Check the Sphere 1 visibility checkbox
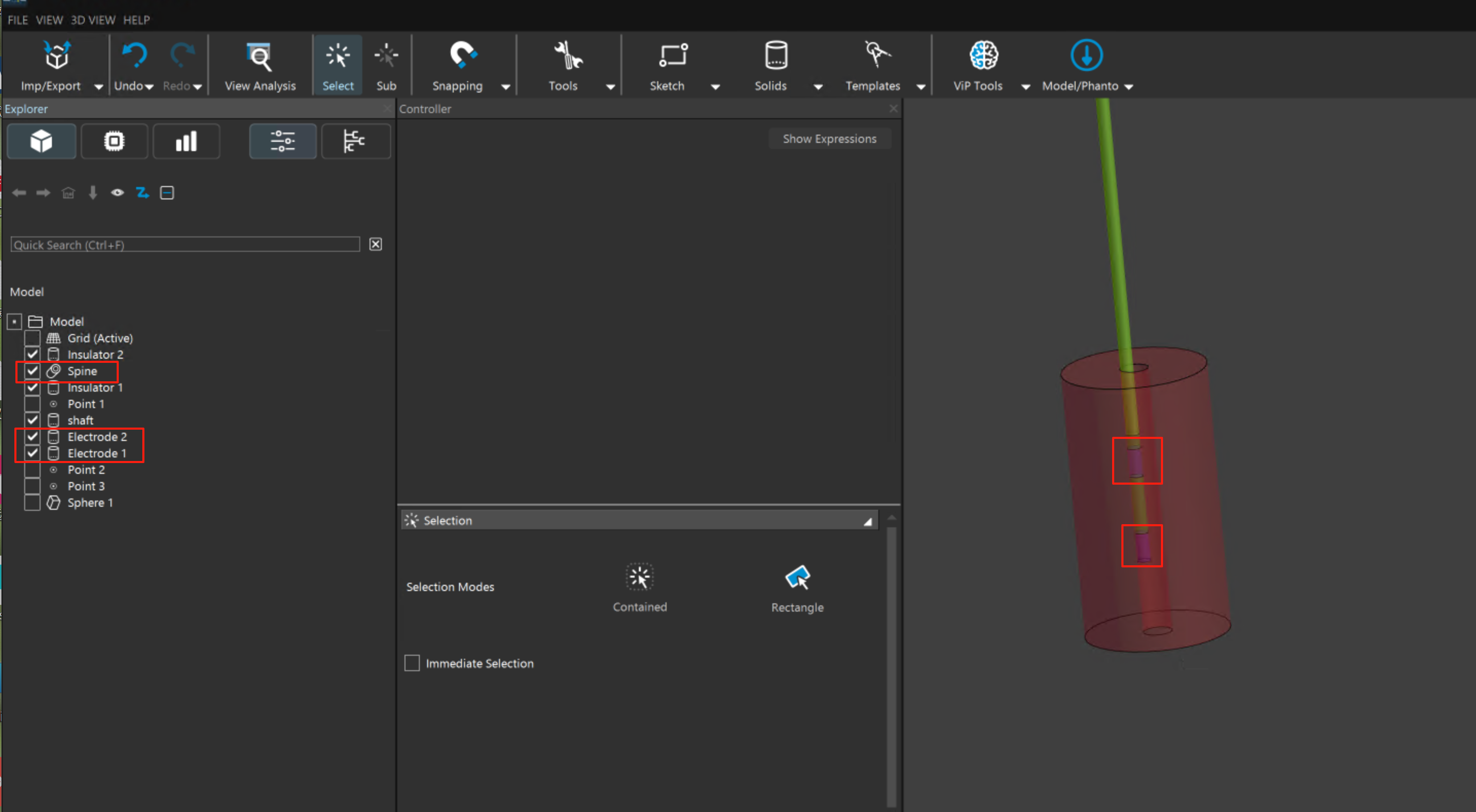 tap(33, 503)
